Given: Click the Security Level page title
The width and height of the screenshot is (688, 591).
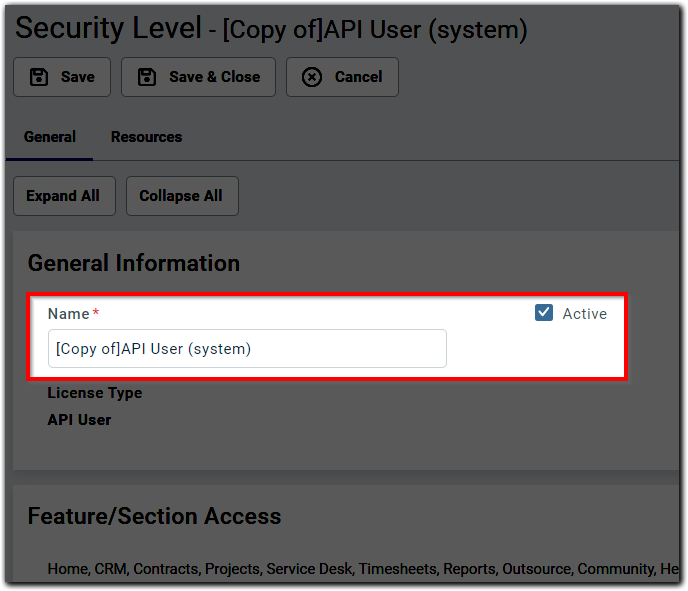Looking at the screenshot, I should pyautogui.click(x=271, y=29).
